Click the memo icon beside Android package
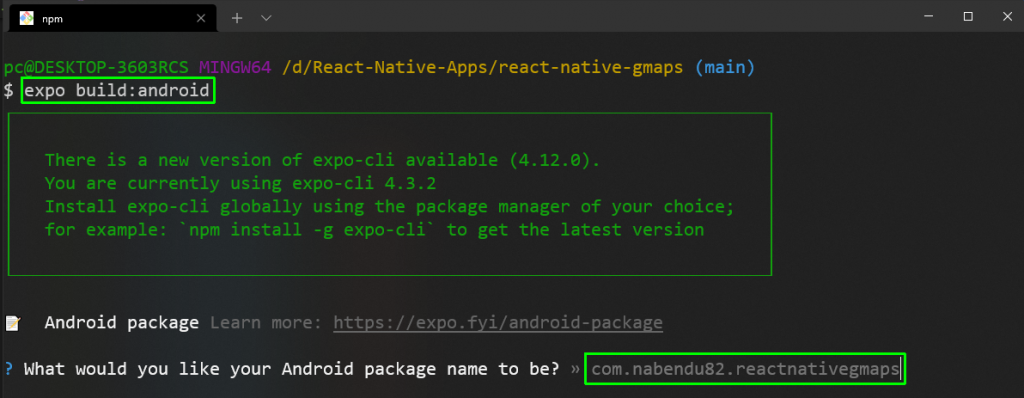Image resolution: width=1024 pixels, height=398 pixels. tap(13, 323)
